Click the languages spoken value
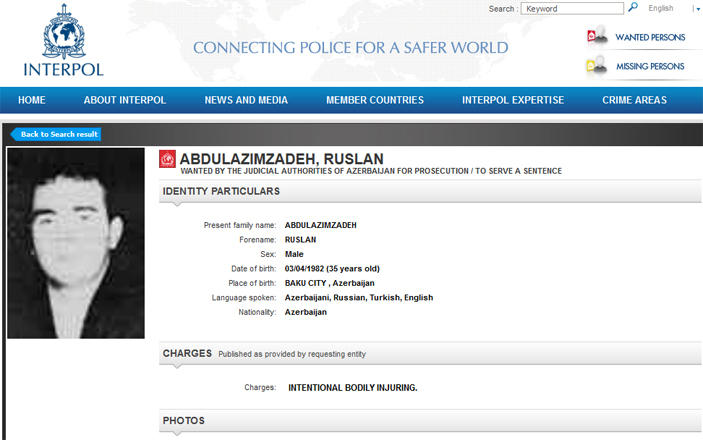 point(359,297)
